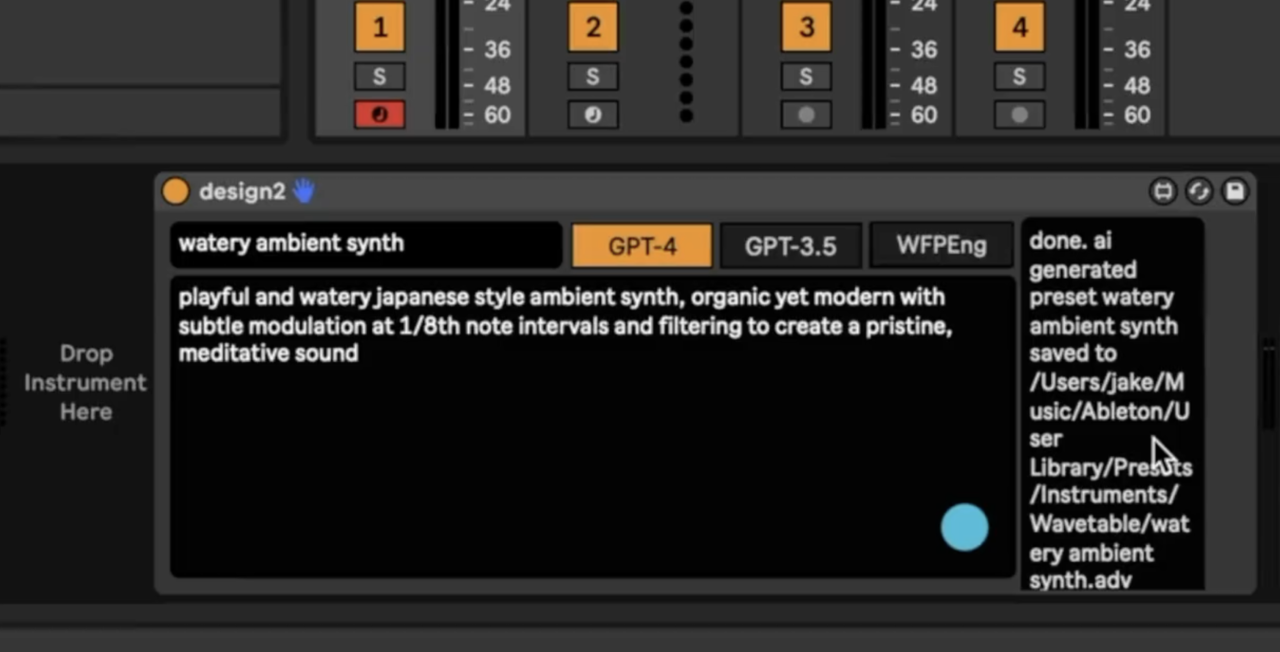Click the watery ambient synth name field
The image size is (1280, 652).
366,244
